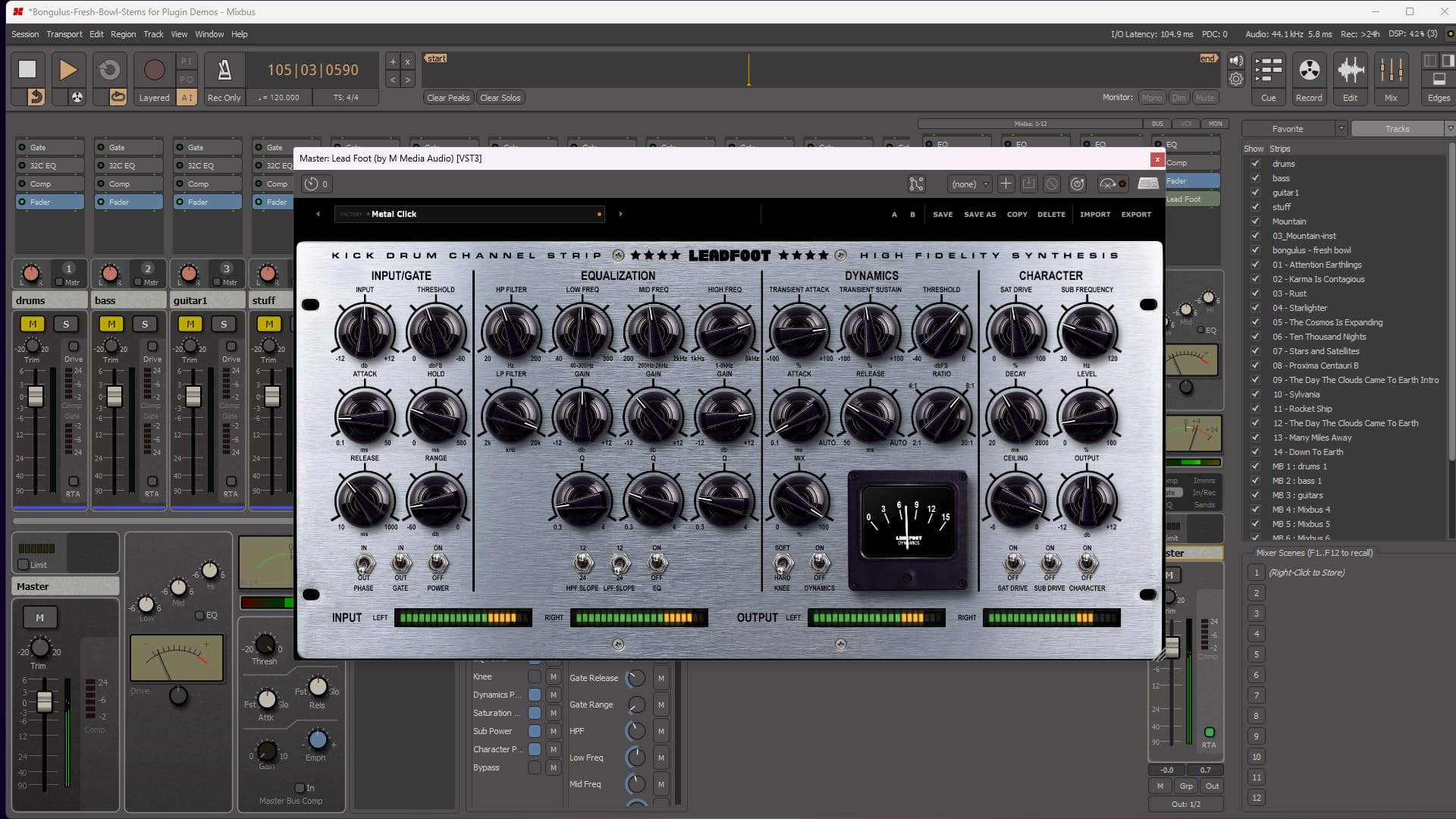Click the drums channel fader handle

point(36,396)
